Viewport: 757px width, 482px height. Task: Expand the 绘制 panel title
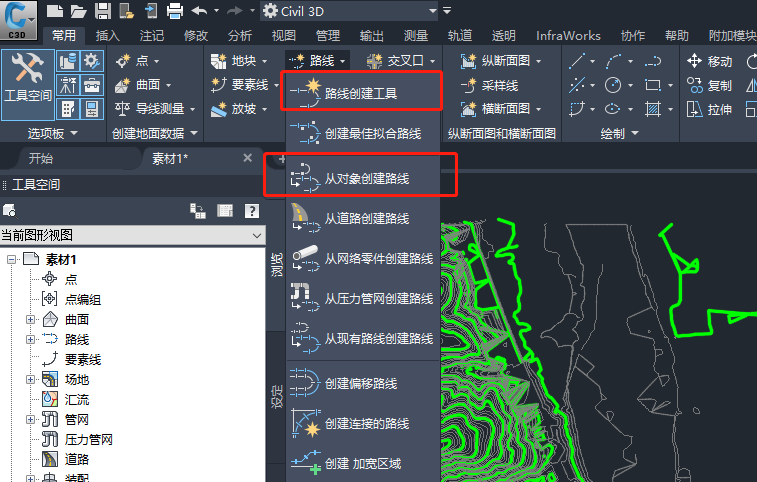point(620,133)
